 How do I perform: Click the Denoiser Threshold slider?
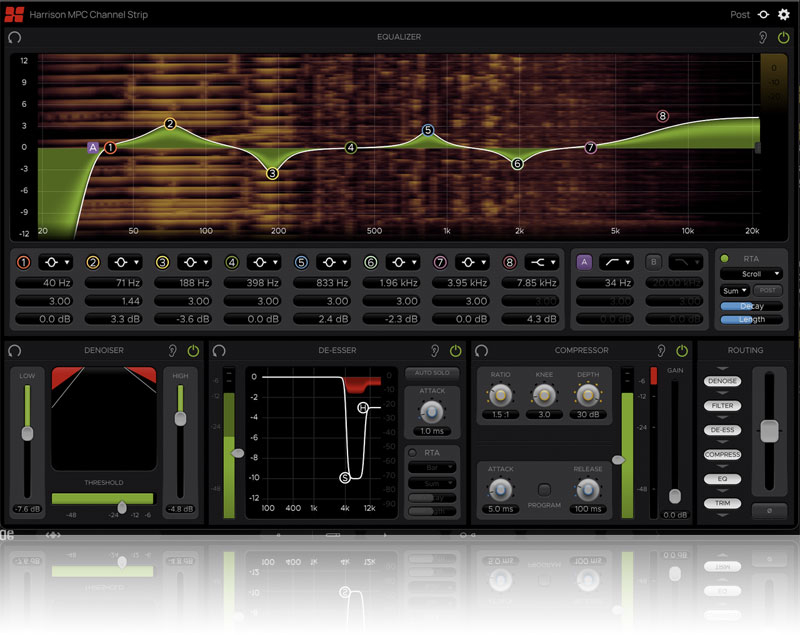[x=122, y=506]
